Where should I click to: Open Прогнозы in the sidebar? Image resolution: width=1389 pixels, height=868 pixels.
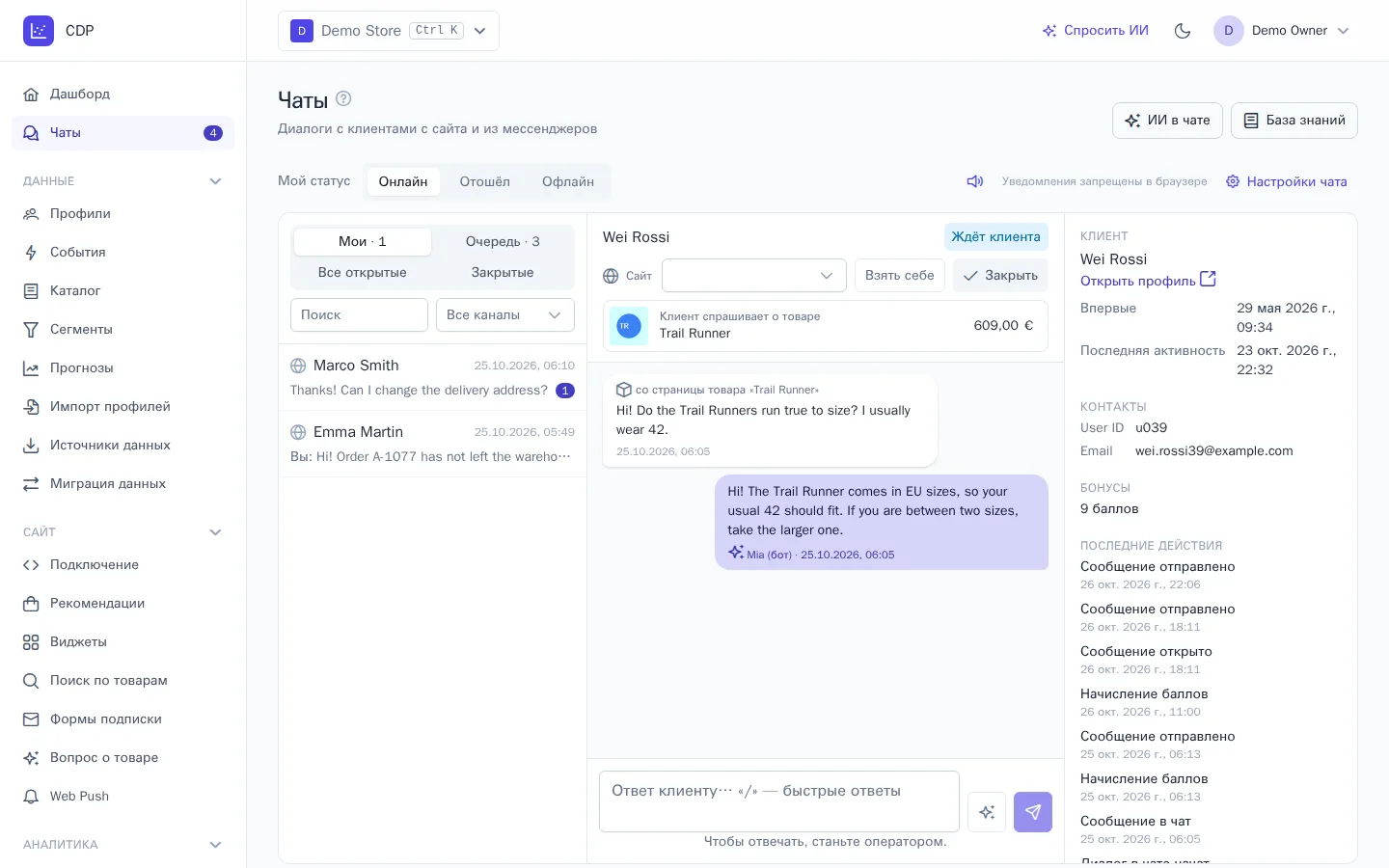[x=123, y=367]
